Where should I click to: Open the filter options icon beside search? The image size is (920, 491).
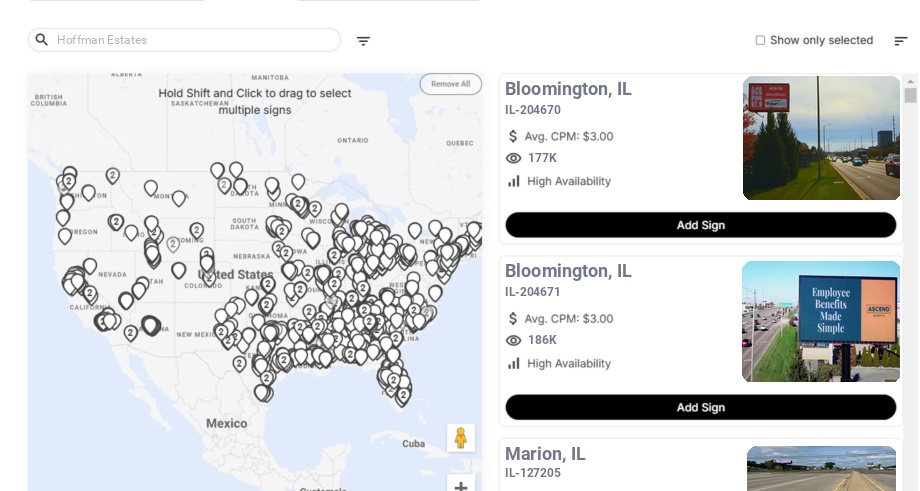point(363,41)
